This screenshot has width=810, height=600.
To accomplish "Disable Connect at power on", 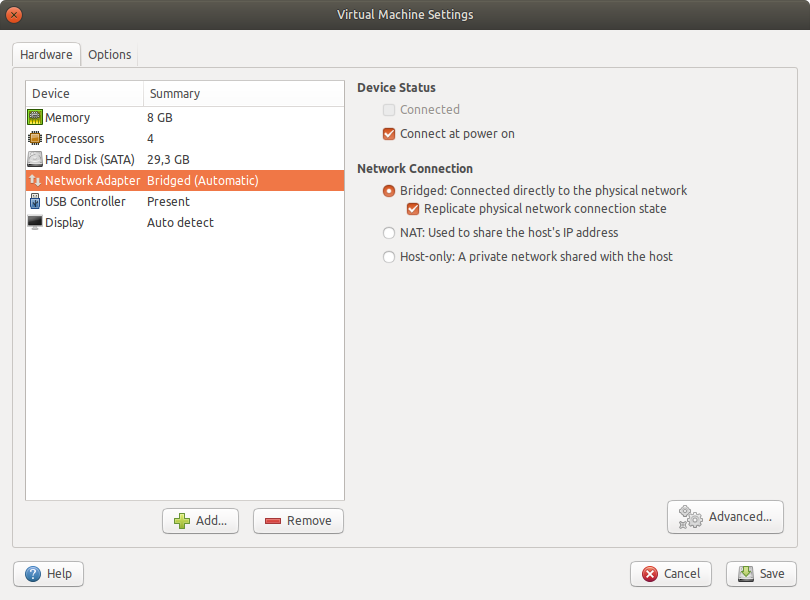I will (390, 133).
